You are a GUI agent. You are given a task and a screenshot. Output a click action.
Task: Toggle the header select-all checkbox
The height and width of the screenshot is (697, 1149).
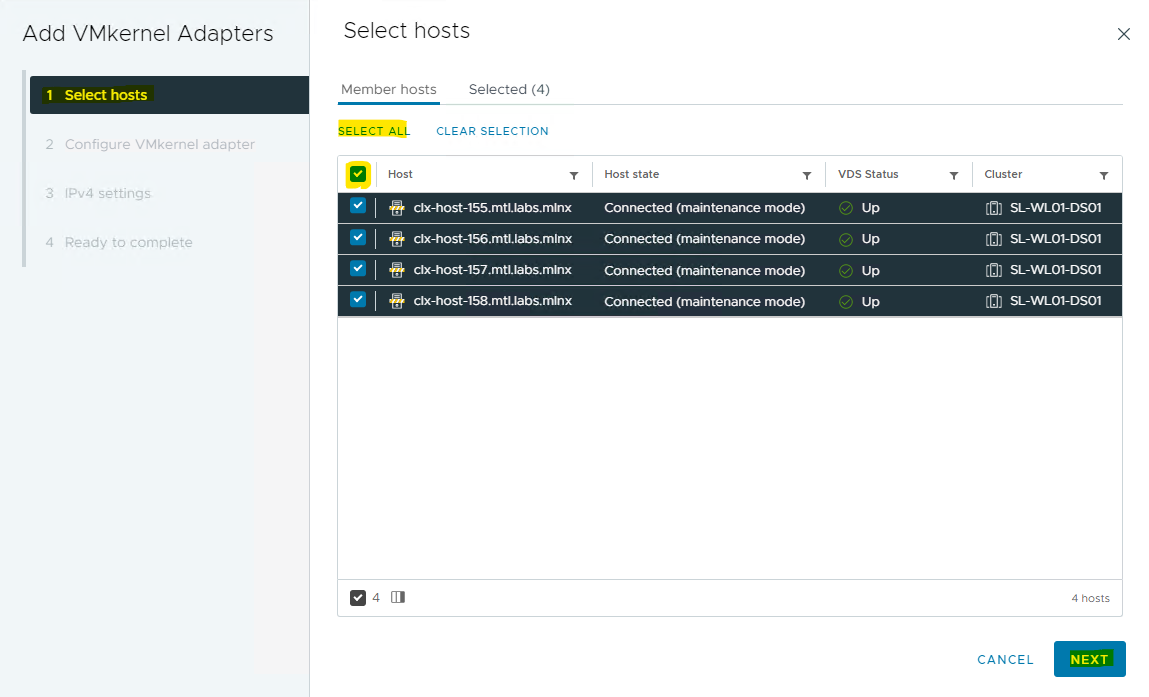coord(358,174)
